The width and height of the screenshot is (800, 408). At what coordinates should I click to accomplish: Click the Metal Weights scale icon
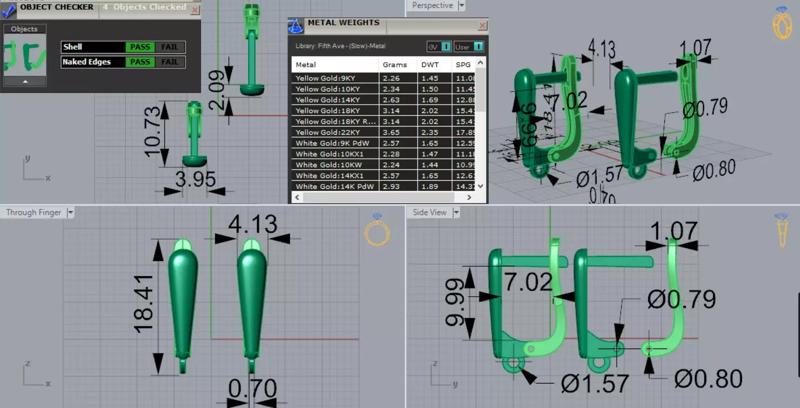point(296,26)
